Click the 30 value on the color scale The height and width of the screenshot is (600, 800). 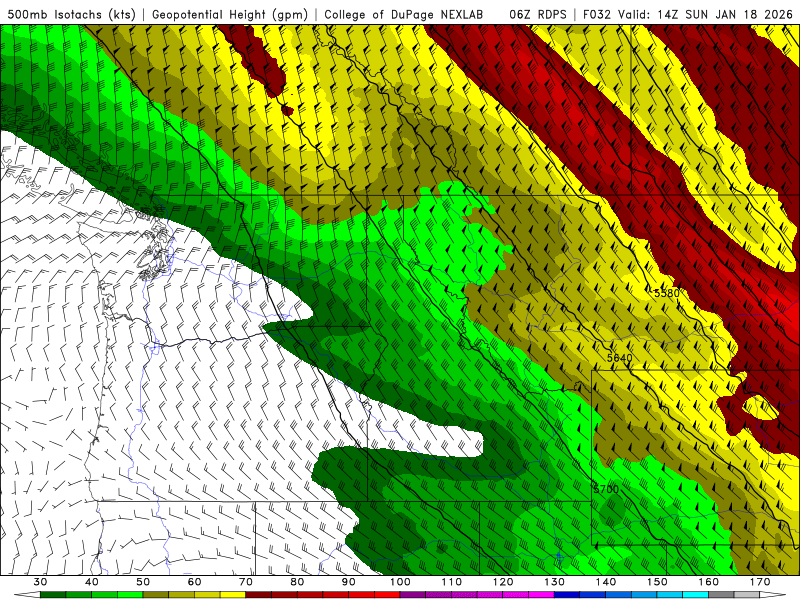tap(40, 582)
